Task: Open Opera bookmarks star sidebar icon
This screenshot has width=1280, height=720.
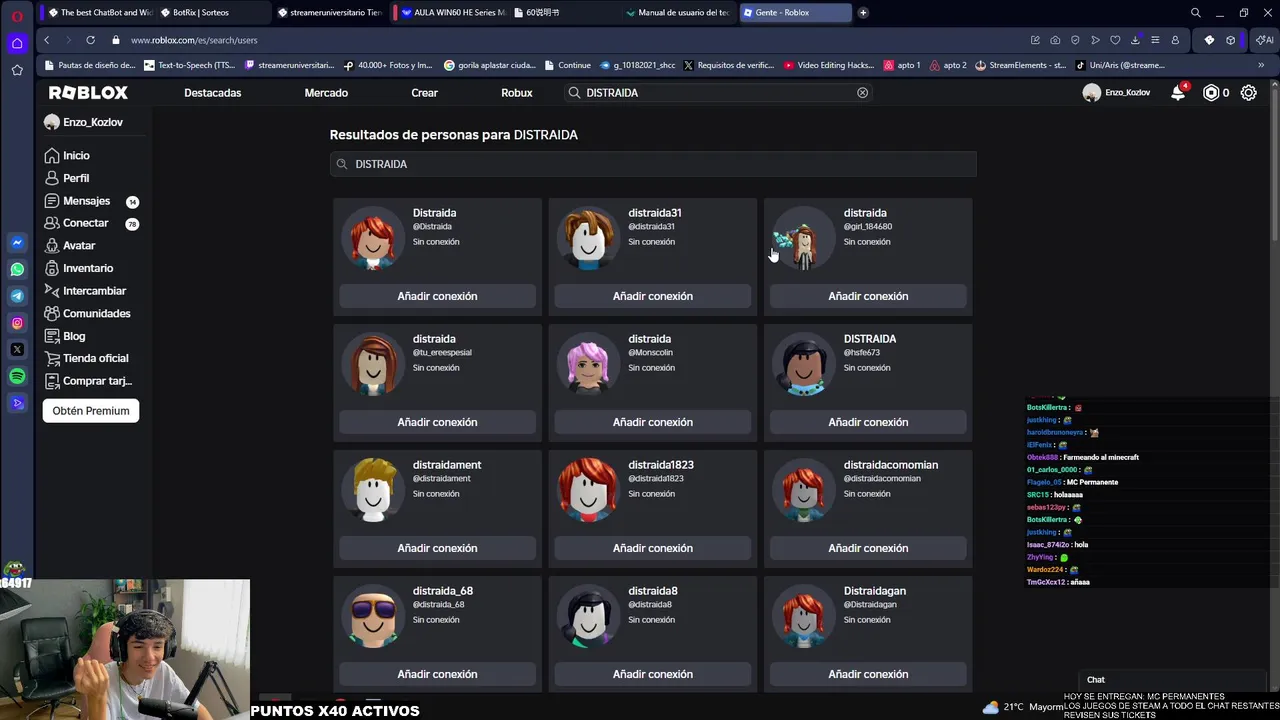Action: coord(17,70)
